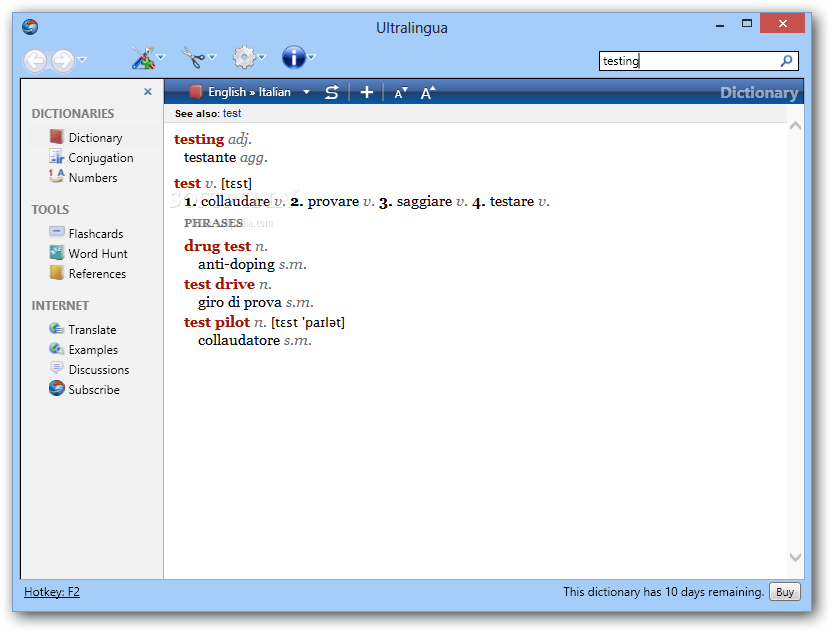Increase font size with larger A icon
This screenshot has width=832, height=632.
click(428, 93)
